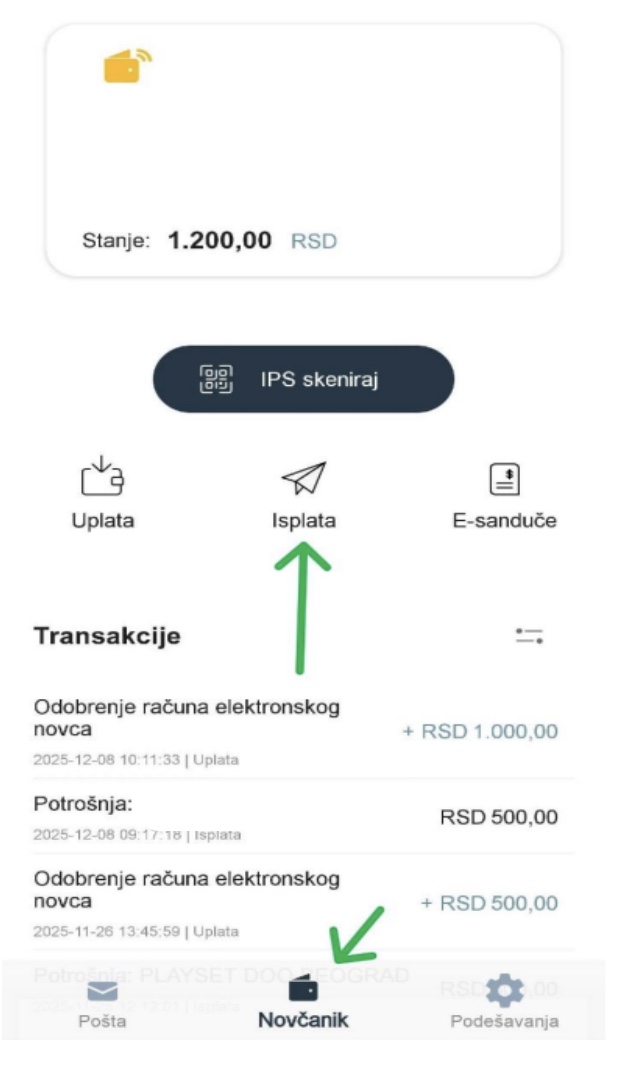Tap the balance amount 1.200,00 RSD

coord(220,241)
